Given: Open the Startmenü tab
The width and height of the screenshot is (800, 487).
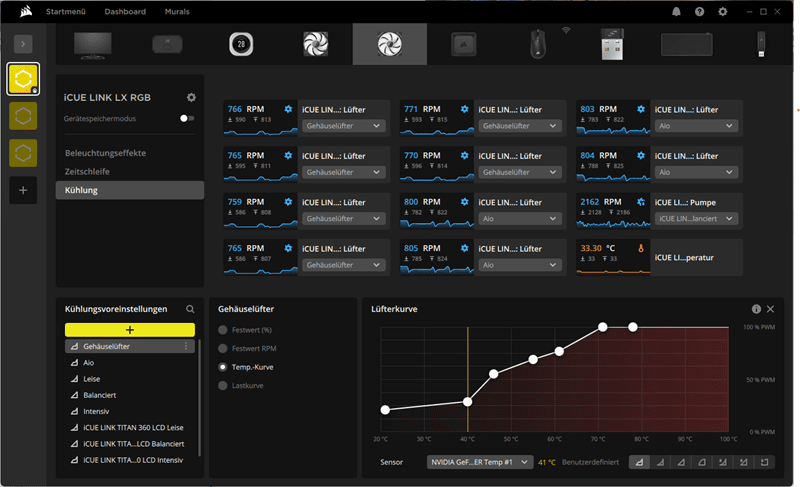Looking at the screenshot, I should (66, 11).
